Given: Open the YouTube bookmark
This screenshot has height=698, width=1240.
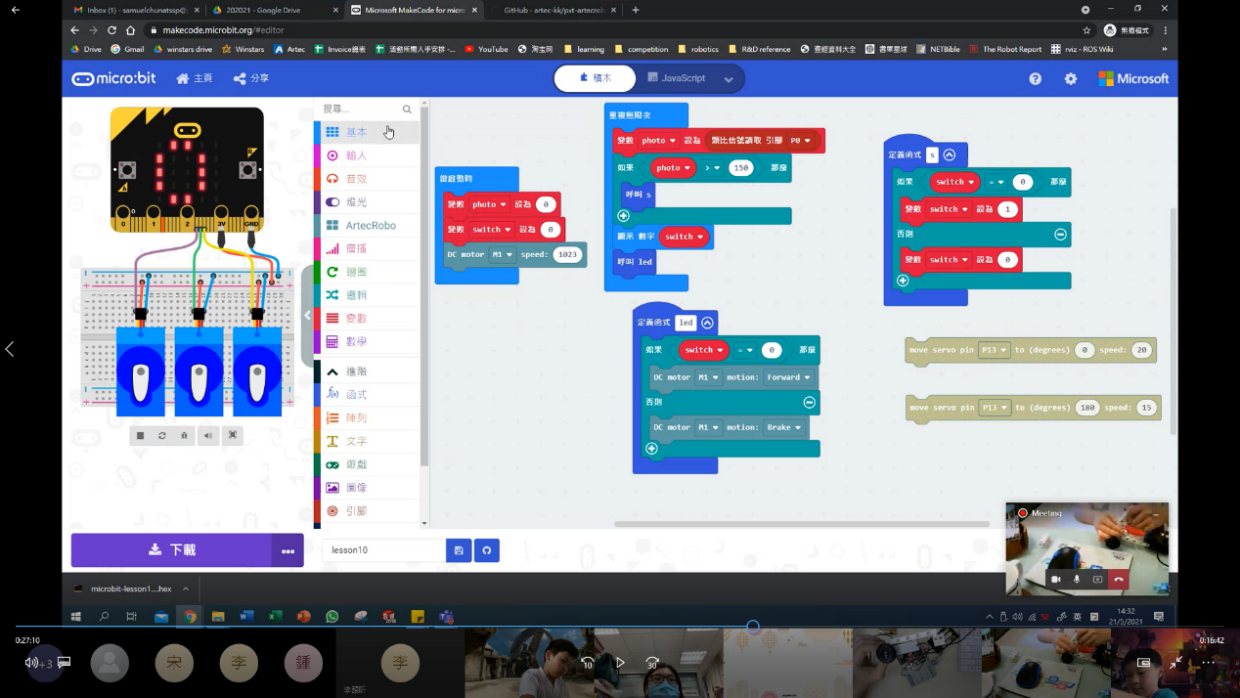Looking at the screenshot, I should (x=486, y=49).
